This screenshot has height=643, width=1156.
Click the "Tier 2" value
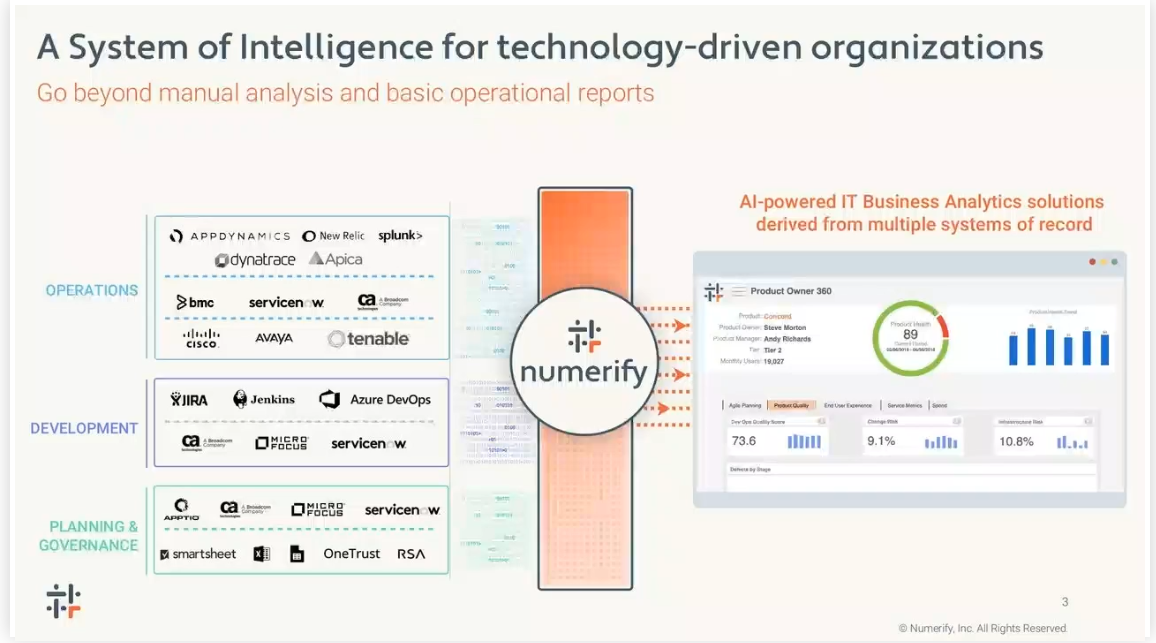772,350
